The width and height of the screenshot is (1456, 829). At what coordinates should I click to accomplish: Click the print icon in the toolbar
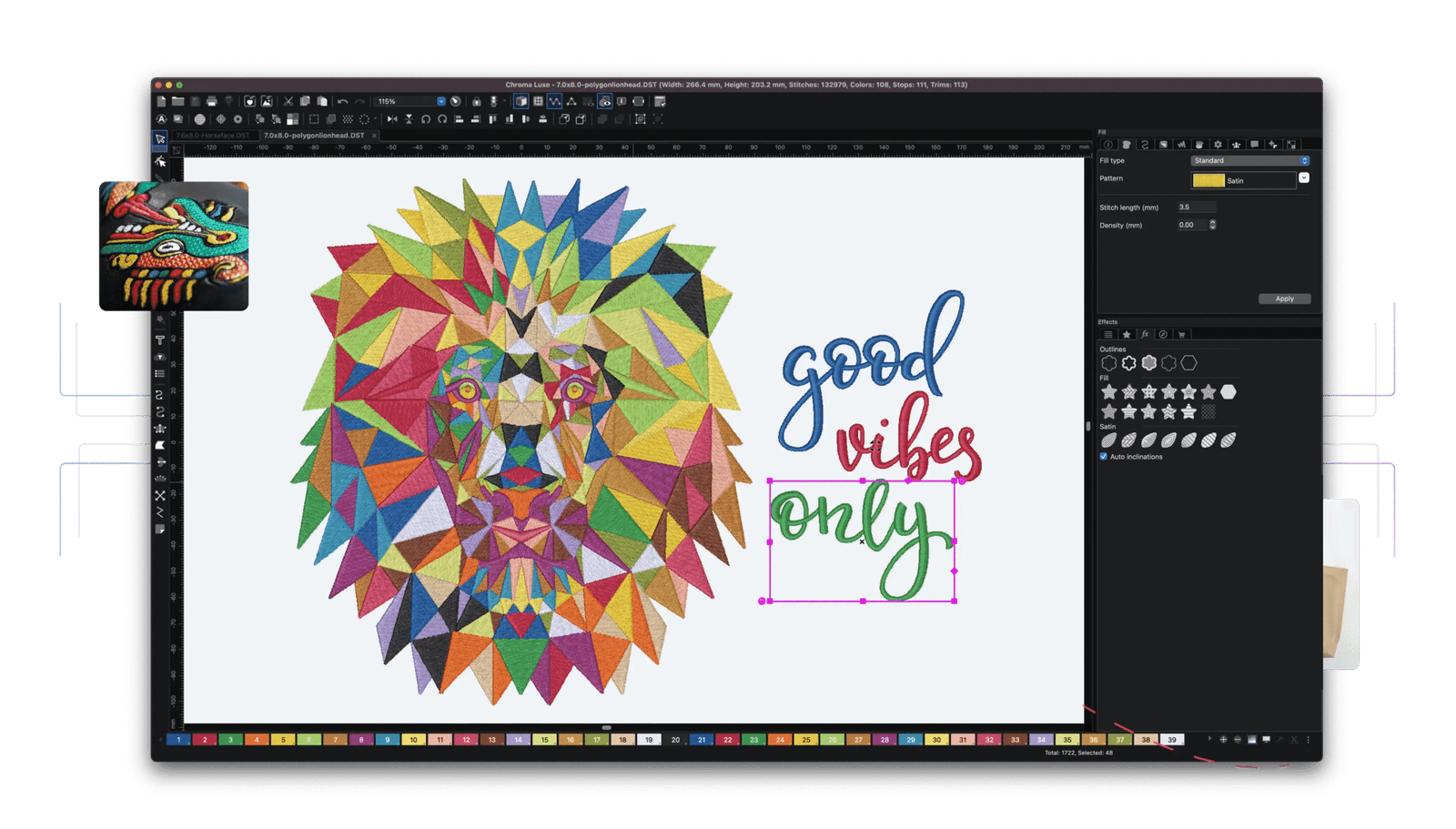(211, 101)
